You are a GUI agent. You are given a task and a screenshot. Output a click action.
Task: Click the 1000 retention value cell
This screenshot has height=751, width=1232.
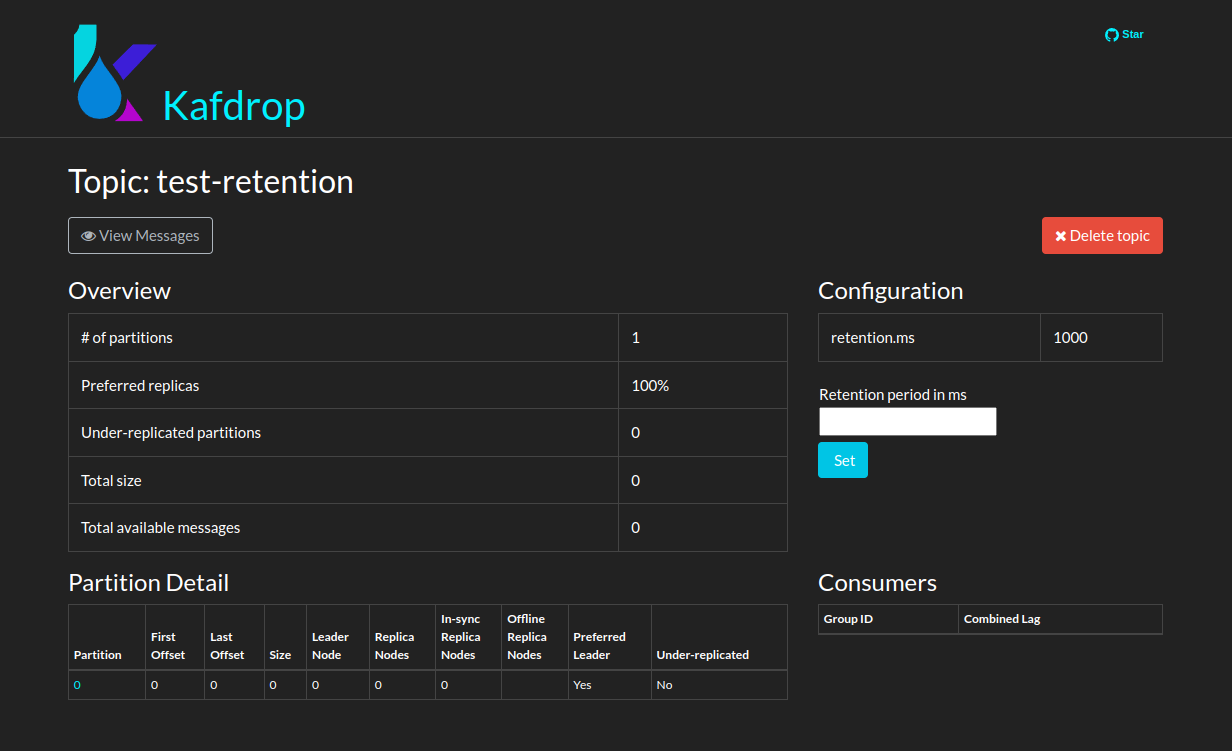[x=1070, y=337]
